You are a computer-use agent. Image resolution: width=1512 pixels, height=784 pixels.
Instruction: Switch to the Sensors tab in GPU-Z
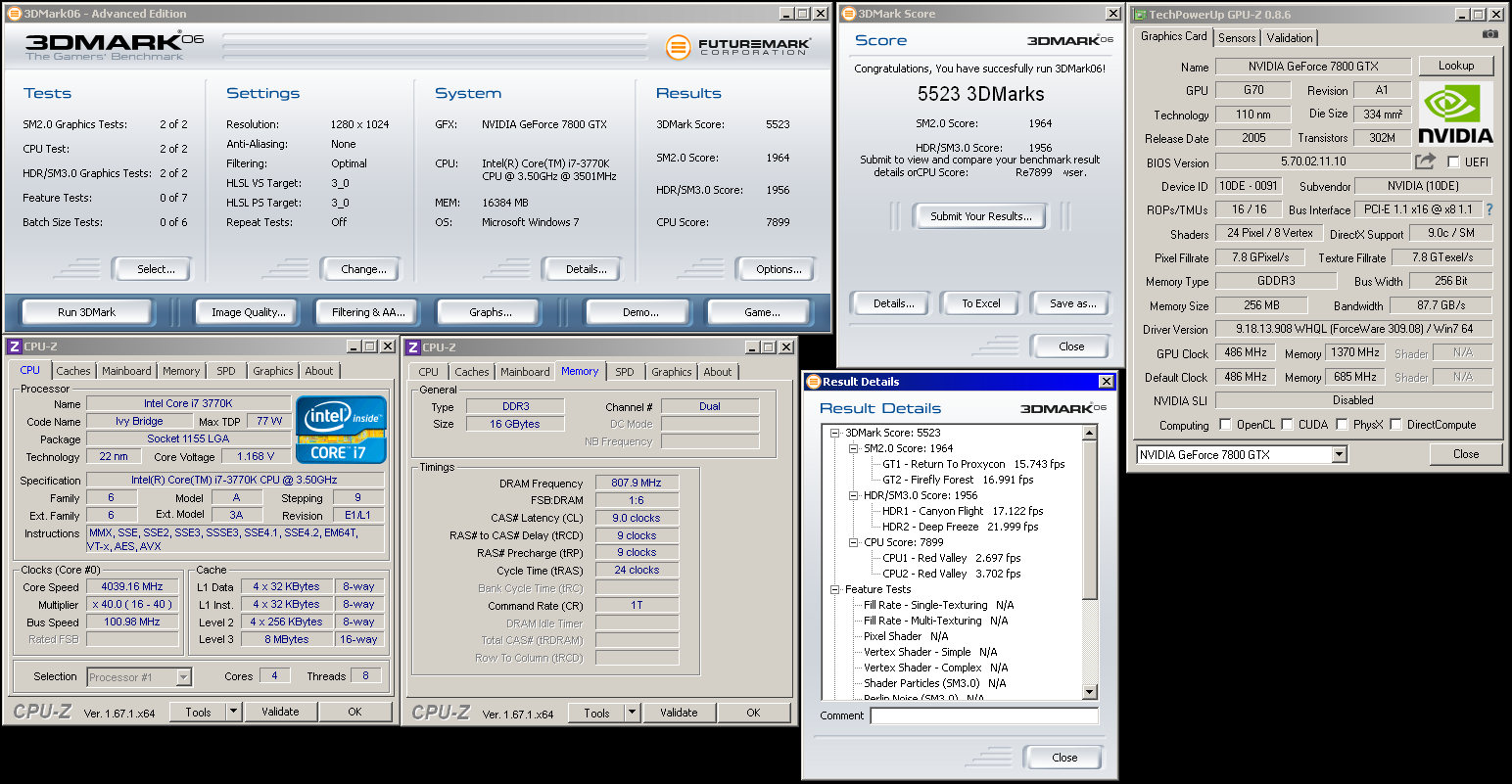(1237, 38)
